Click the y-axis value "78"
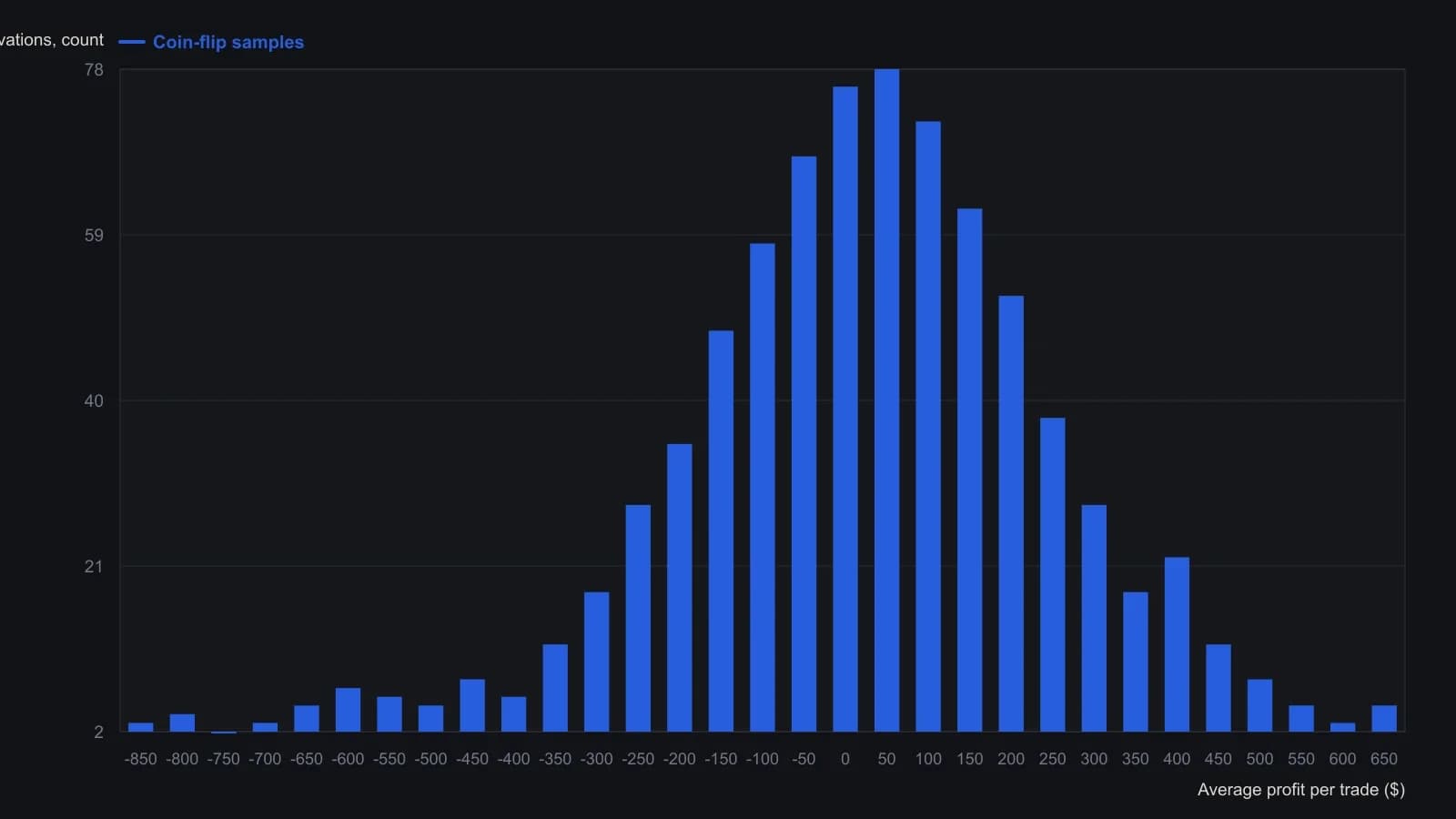The image size is (1456, 819). tap(94, 70)
